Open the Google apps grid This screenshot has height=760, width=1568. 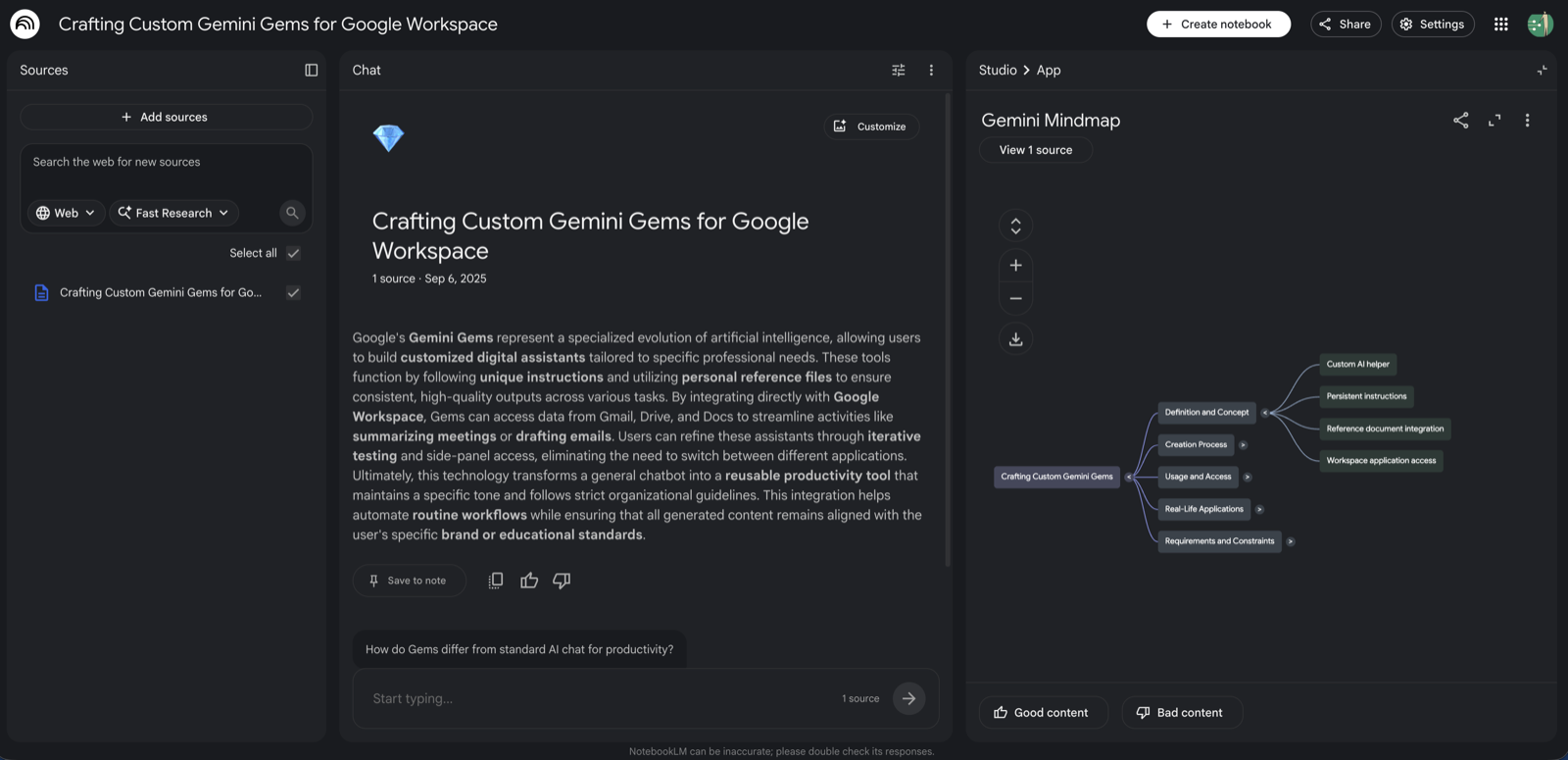tap(1500, 24)
